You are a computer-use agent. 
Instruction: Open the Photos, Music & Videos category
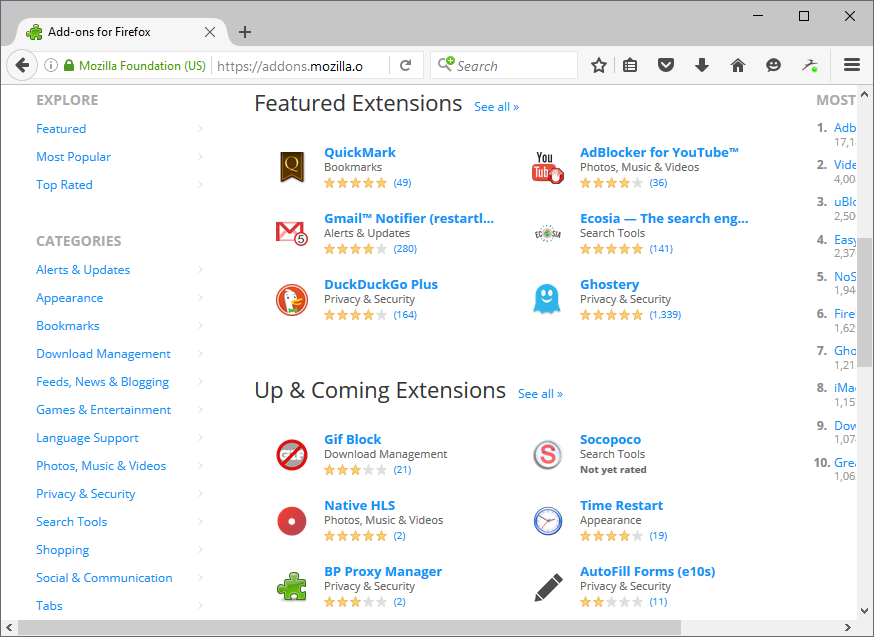pos(101,466)
